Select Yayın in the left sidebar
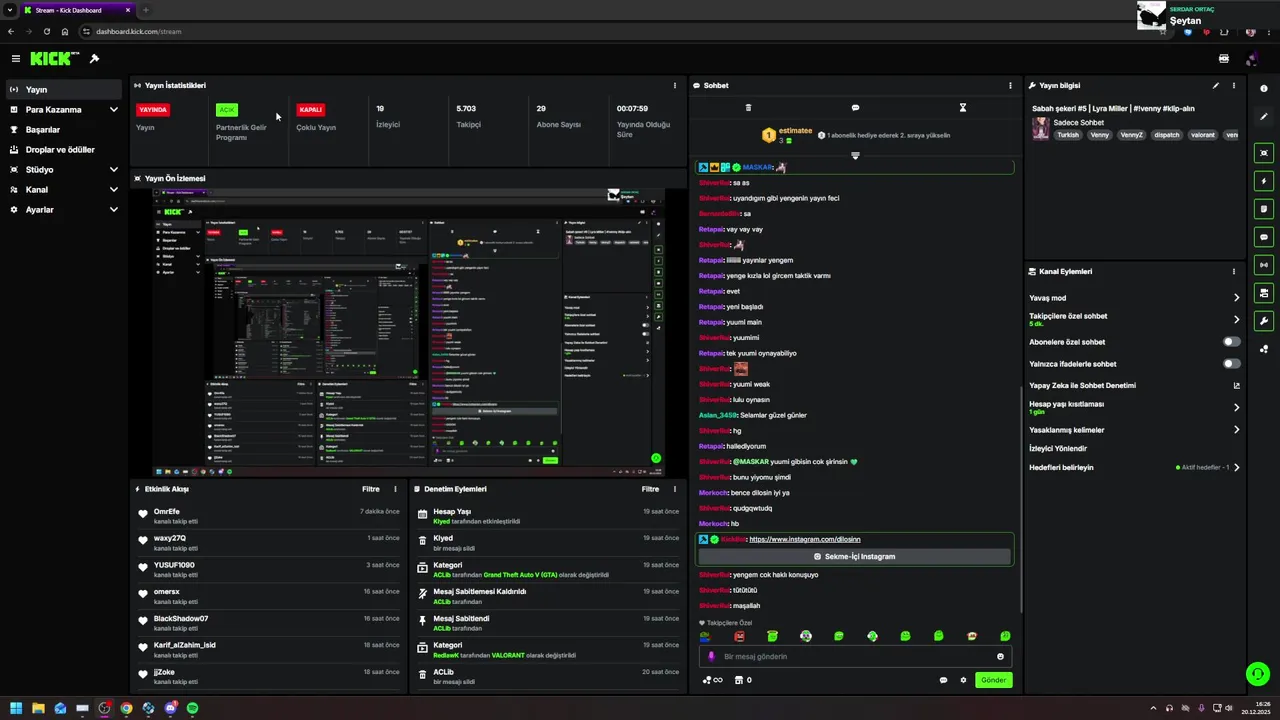 click(x=65, y=90)
